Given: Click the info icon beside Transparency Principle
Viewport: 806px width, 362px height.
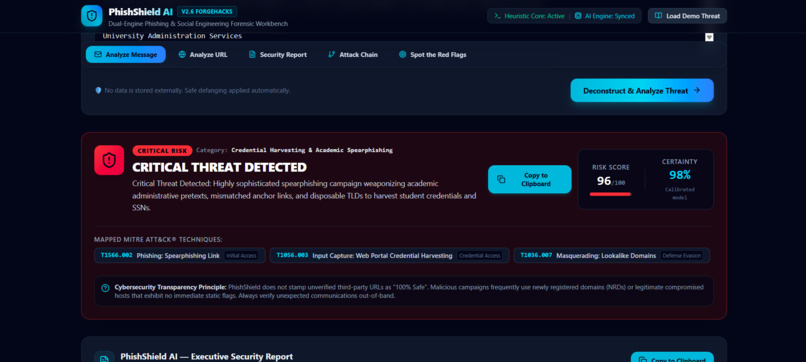Looking at the screenshot, I should [105, 288].
